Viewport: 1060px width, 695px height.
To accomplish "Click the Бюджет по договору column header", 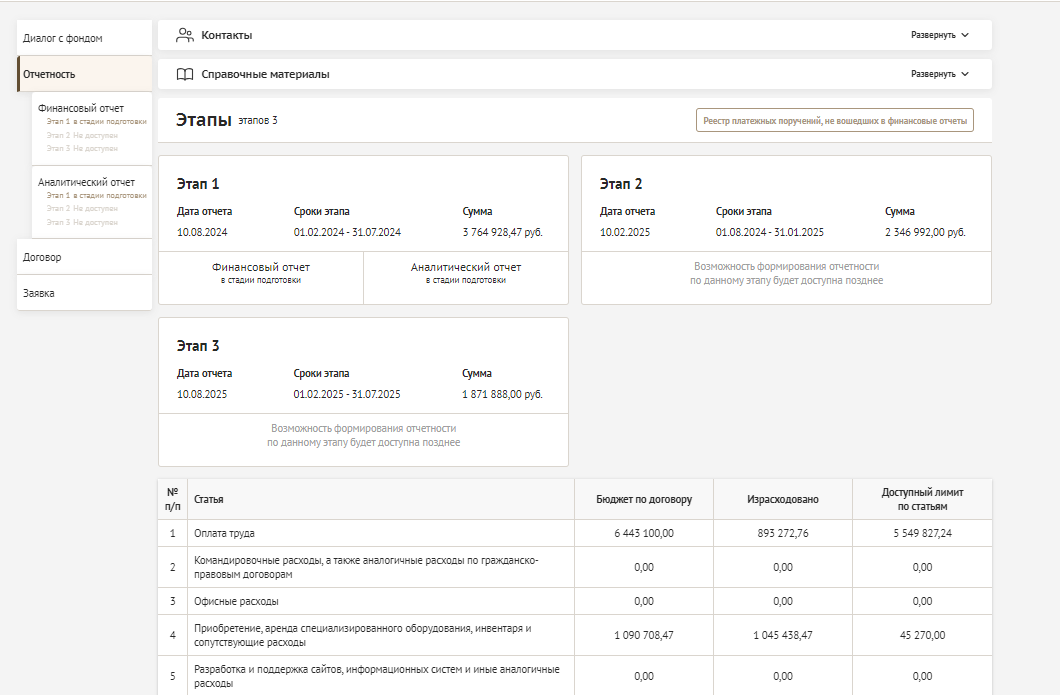I will [644, 499].
